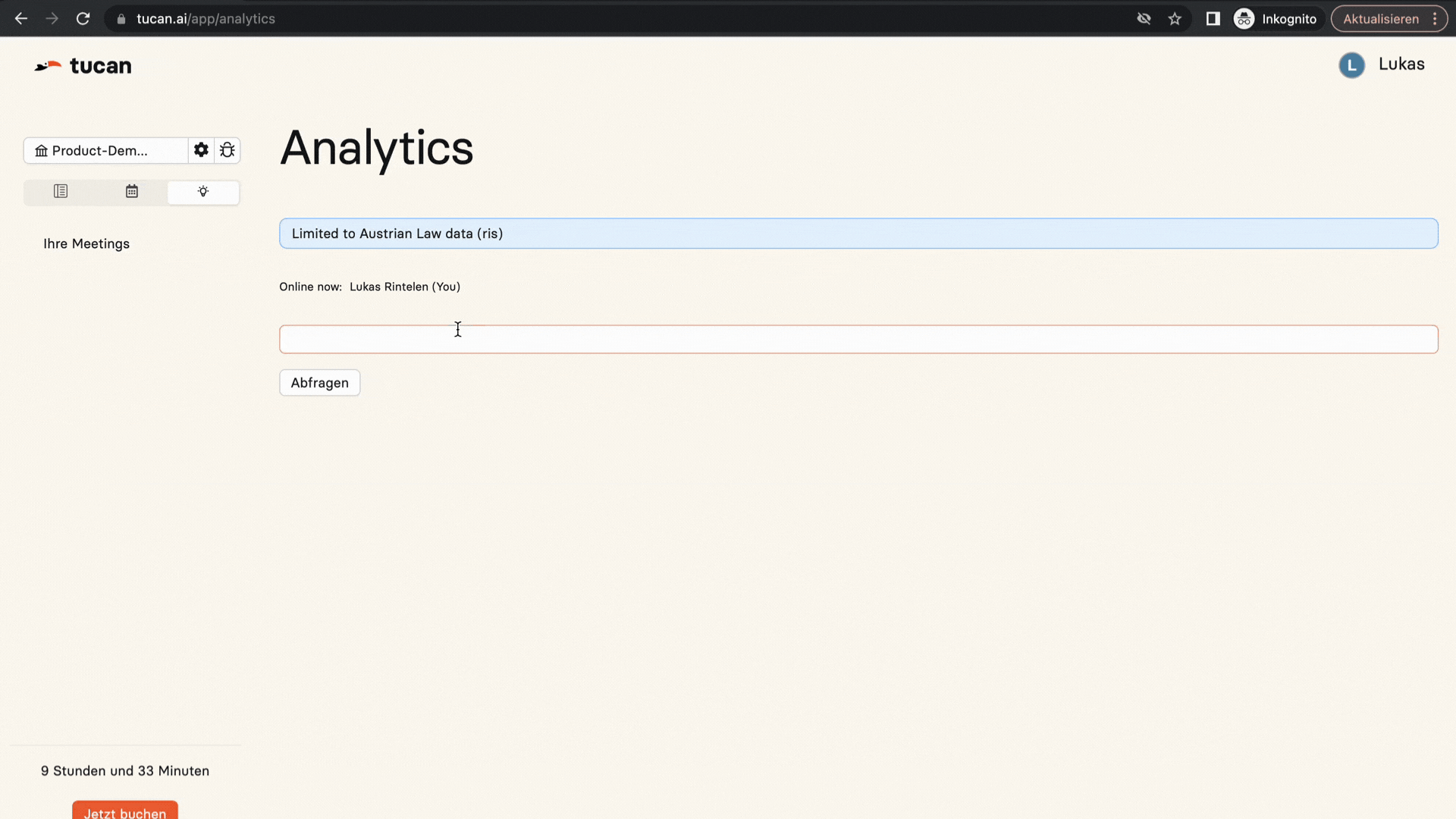
Task: Click the Abfragen button
Action: tap(319, 383)
